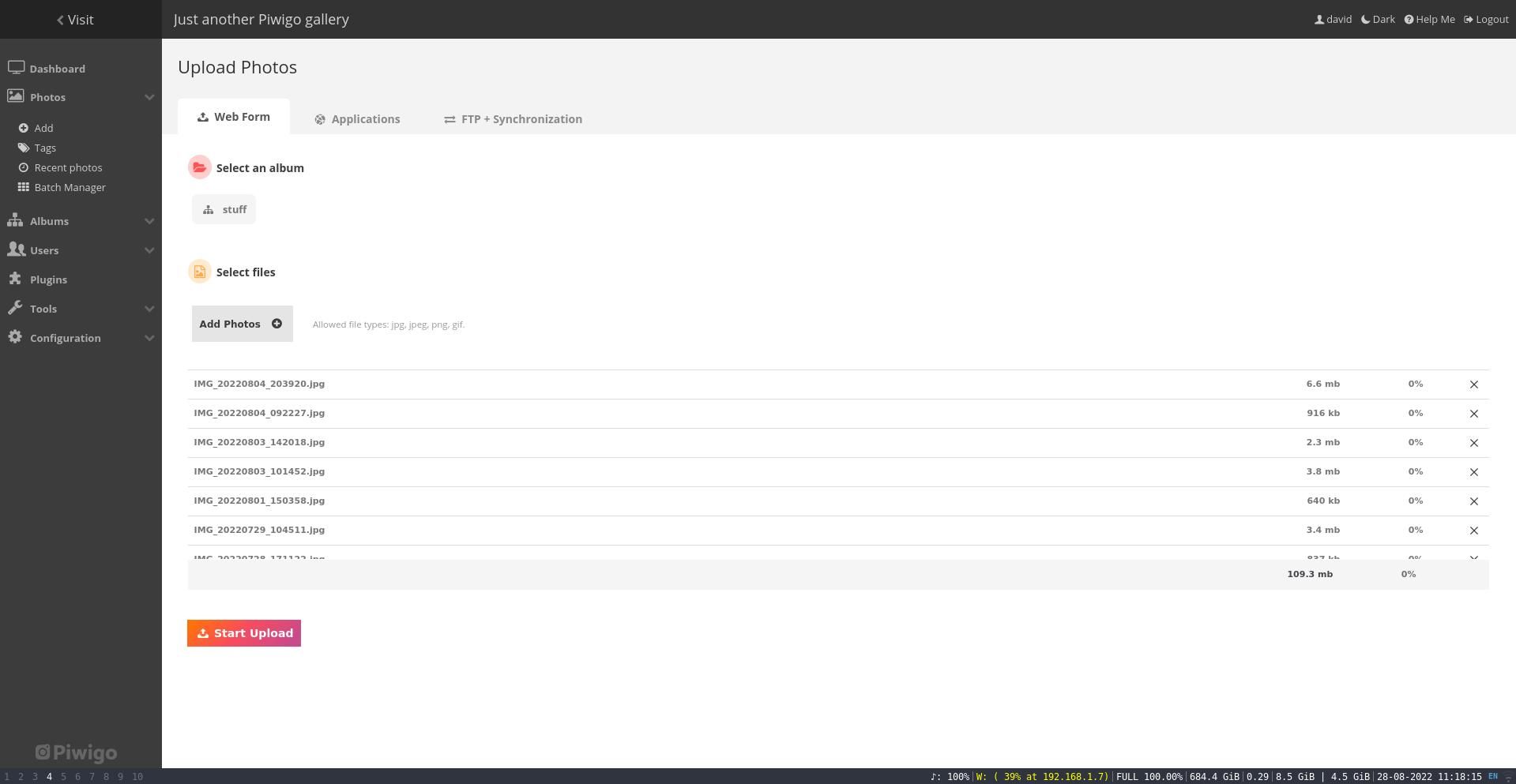
Task: Click the user icon beside david
Action: (x=1319, y=19)
